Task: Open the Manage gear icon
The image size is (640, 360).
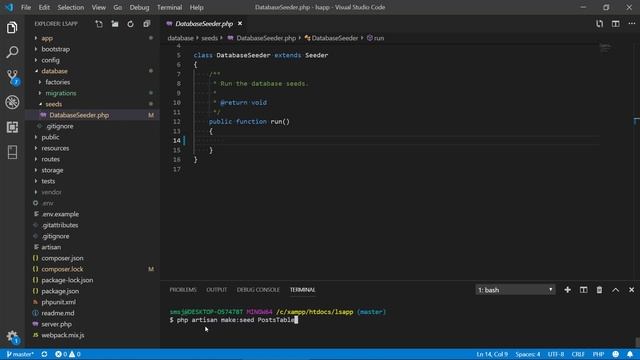Action: [x=12, y=337]
